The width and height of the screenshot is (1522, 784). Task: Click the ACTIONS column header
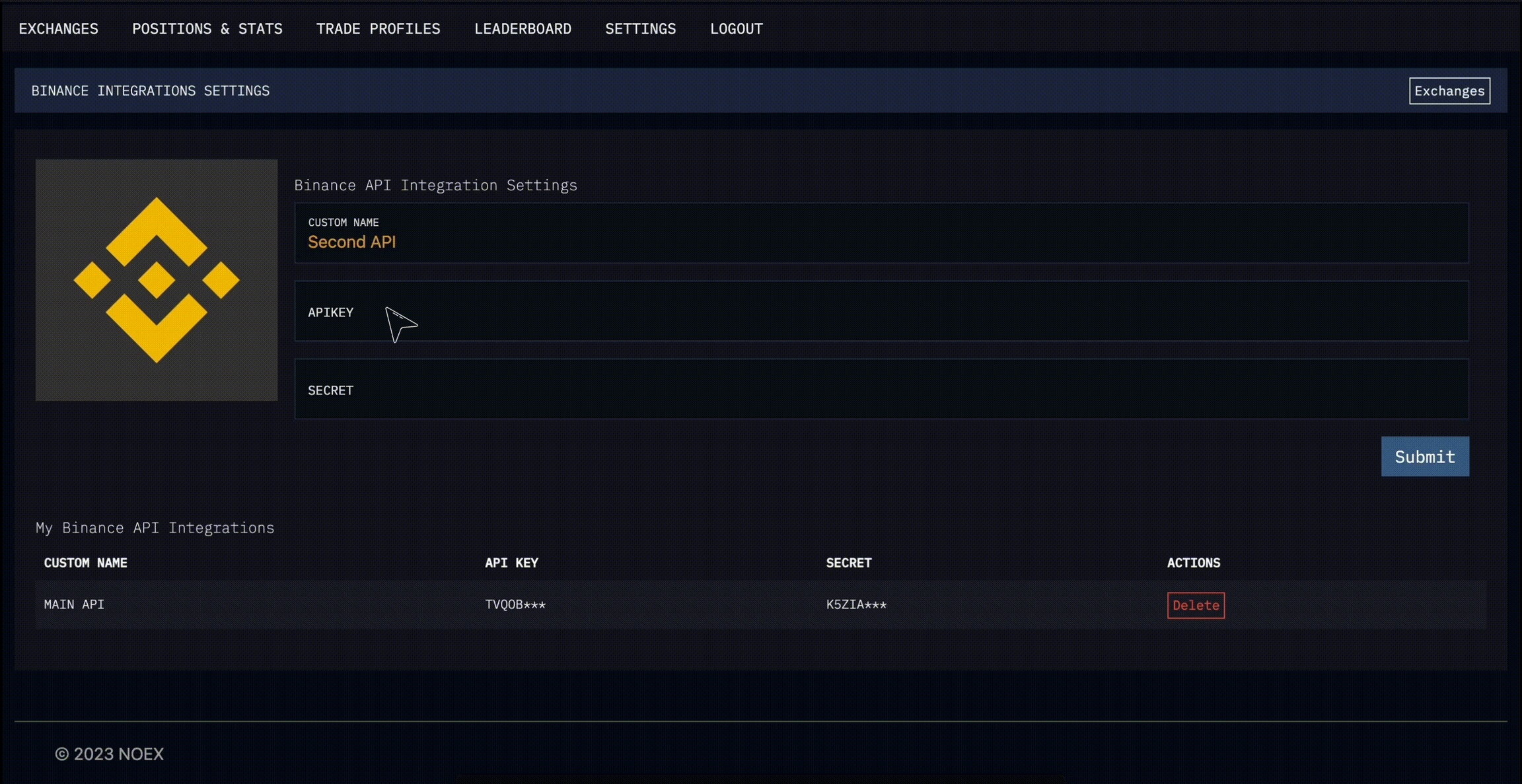click(x=1193, y=563)
